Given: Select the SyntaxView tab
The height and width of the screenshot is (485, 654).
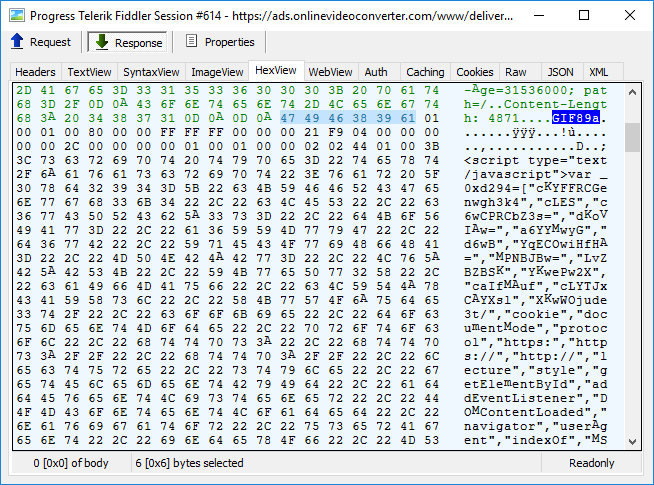Looking at the screenshot, I should coord(151,72).
